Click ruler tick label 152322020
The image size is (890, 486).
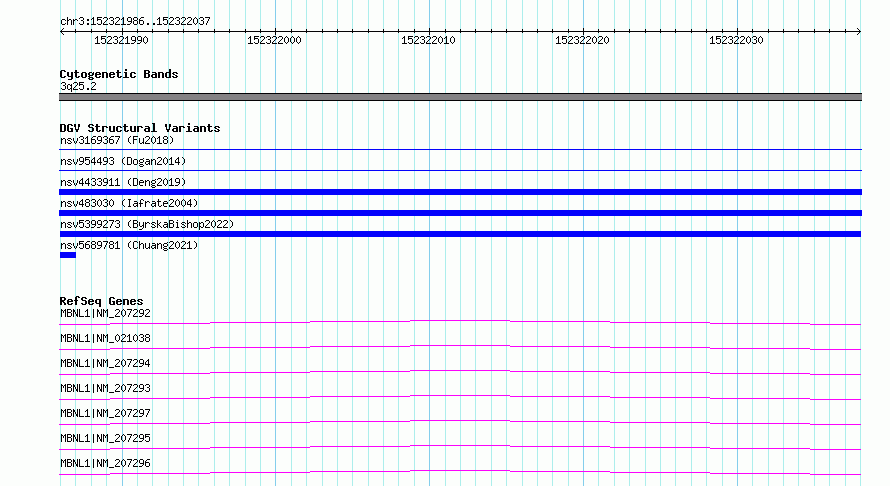click(582, 40)
